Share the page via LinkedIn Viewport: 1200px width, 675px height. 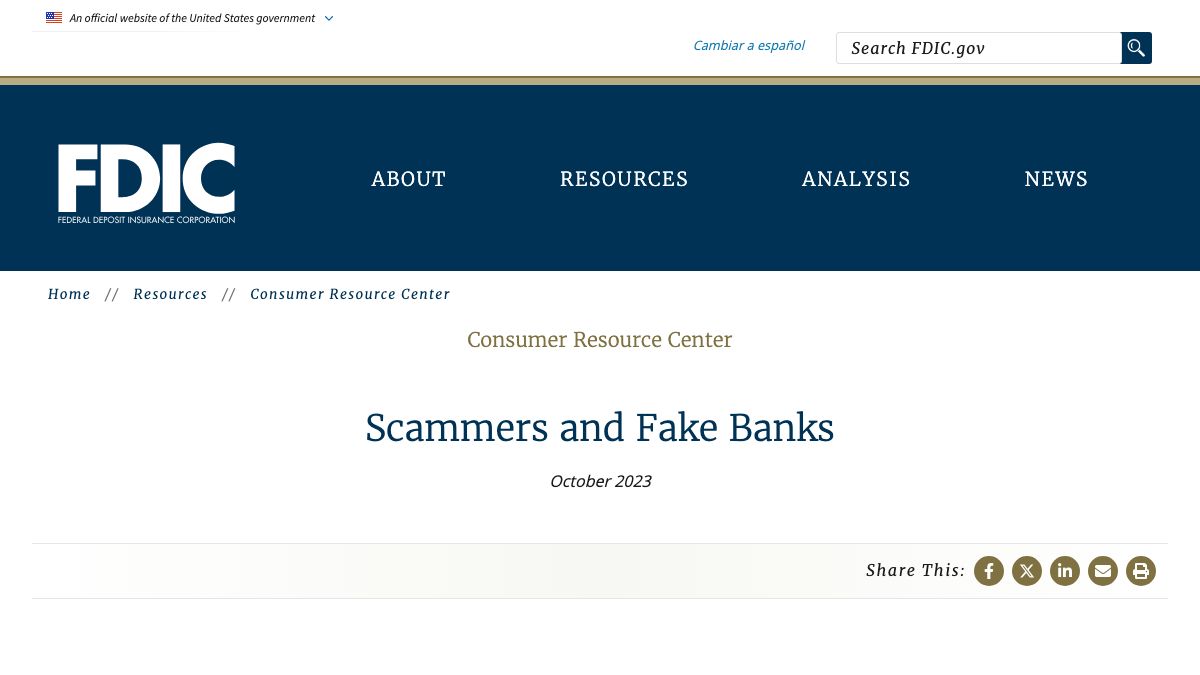(1065, 571)
